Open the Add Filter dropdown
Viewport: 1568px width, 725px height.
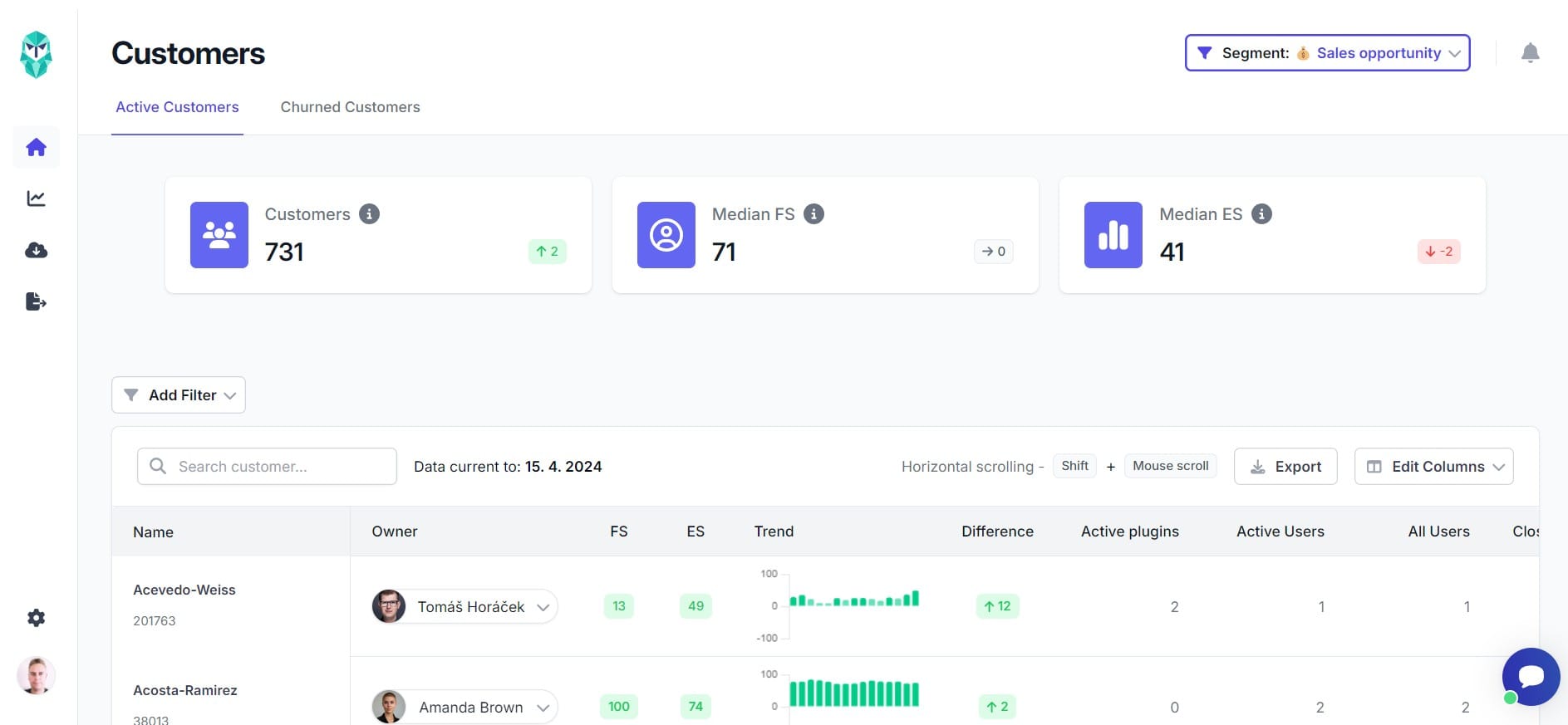tap(179, 395)
